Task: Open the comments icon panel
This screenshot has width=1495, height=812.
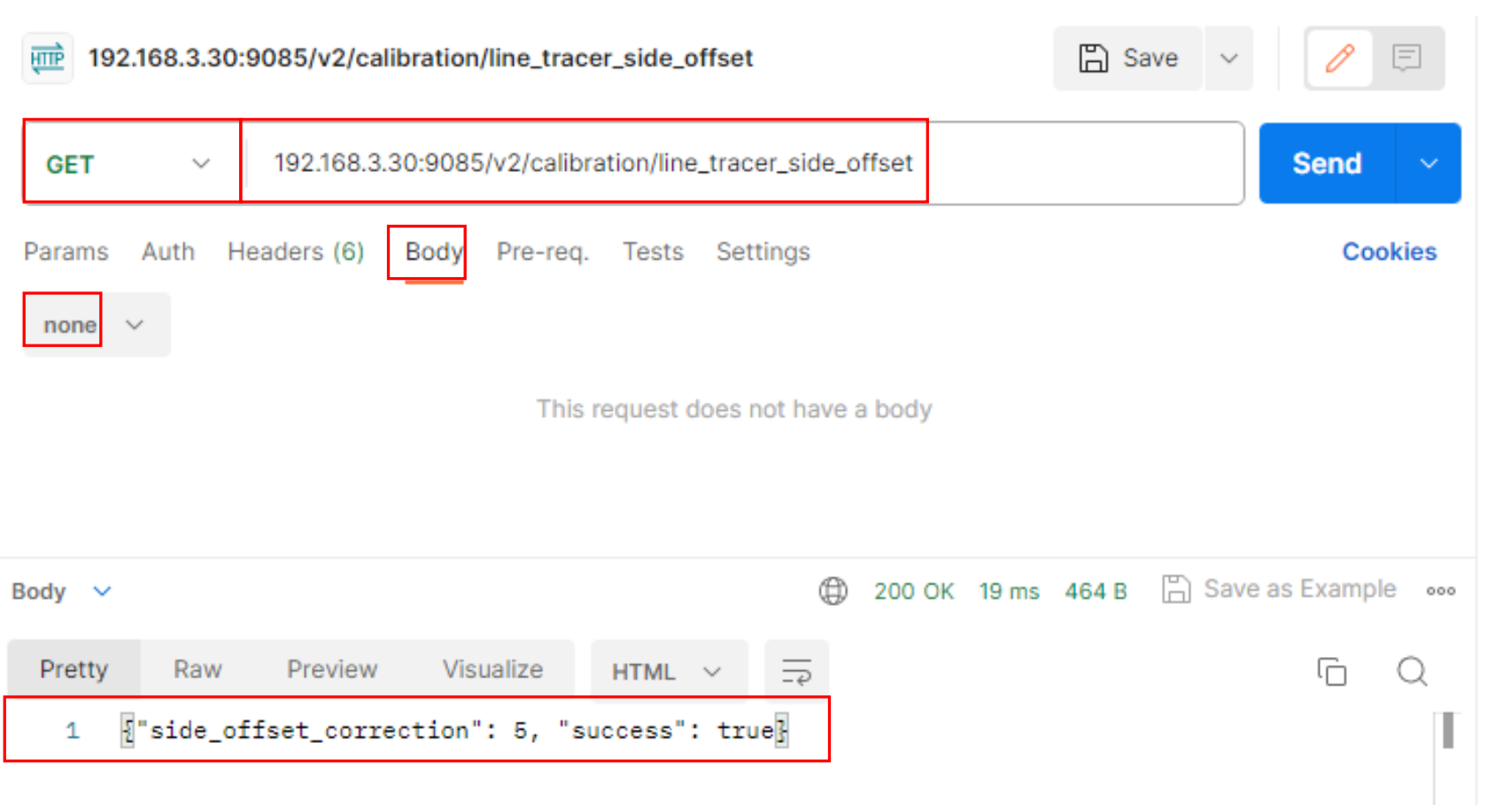Action: pos(1406,58)
